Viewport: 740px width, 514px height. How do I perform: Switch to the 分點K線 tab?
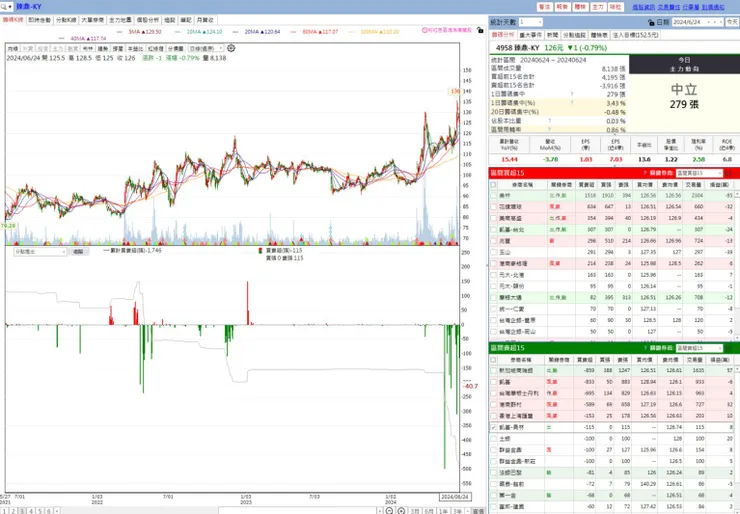click(x=66, y=20)
